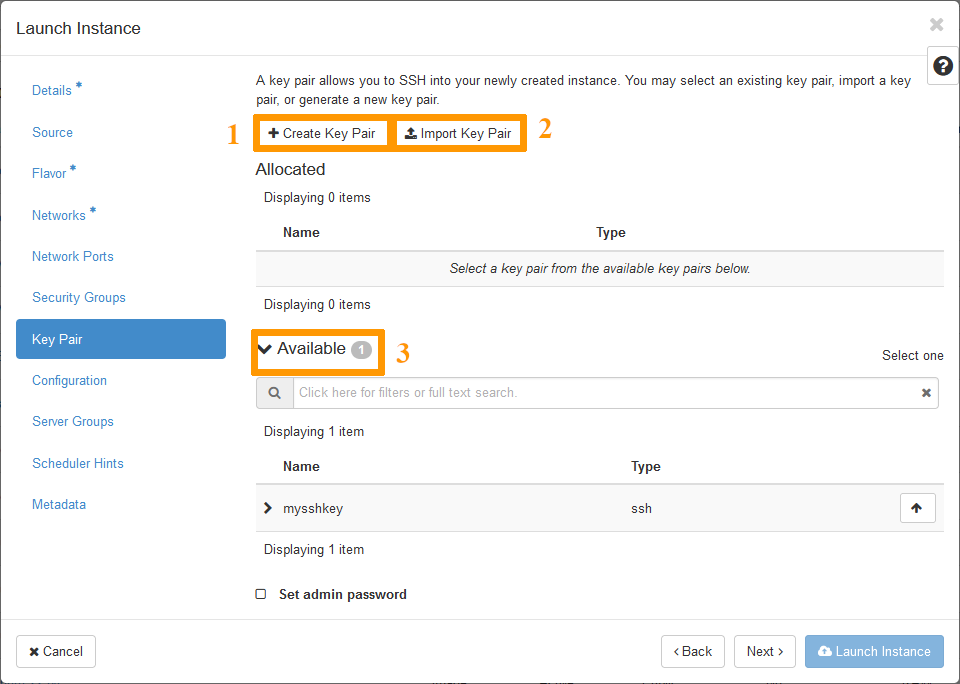960x684 pixels.
Task: Open the Networks tab
Action: click(x=59, y=215)
